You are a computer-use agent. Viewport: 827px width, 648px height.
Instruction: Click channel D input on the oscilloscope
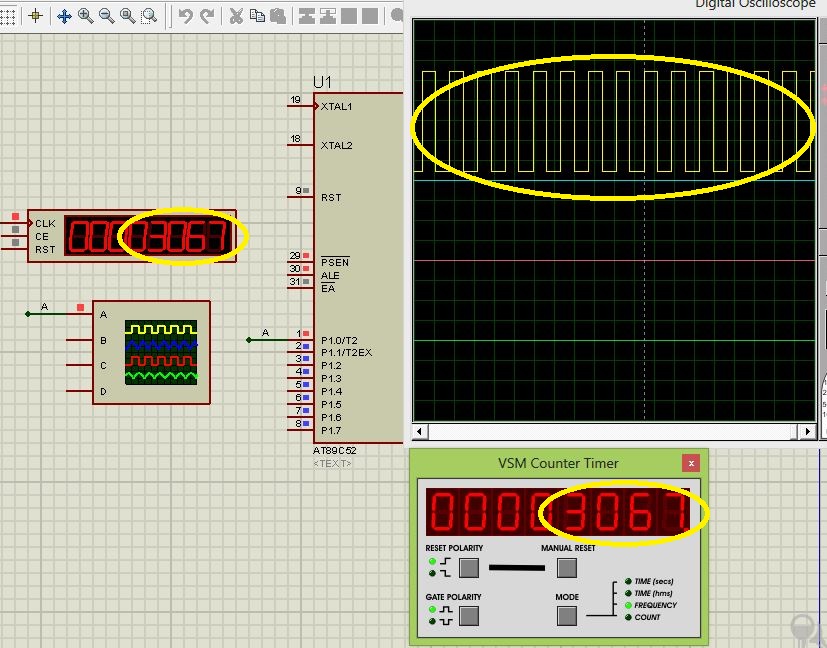pos(103,392)
